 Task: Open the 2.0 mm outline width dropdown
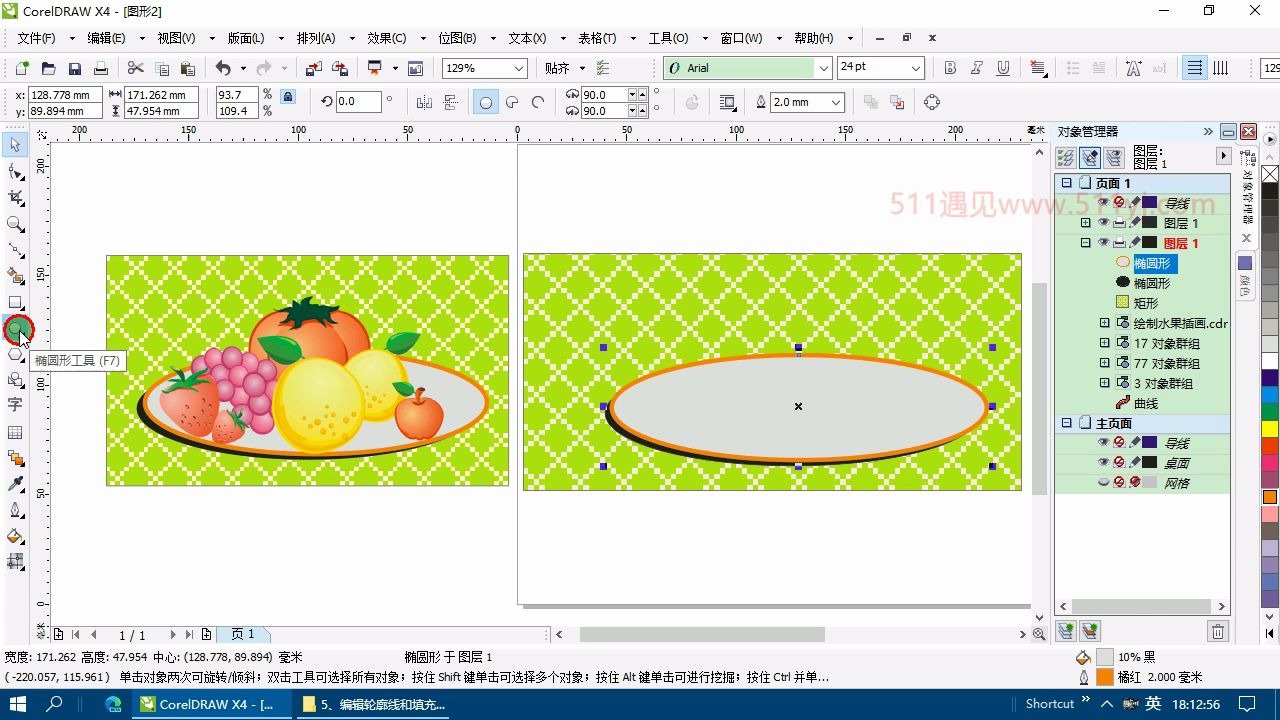tap(836, 102)
